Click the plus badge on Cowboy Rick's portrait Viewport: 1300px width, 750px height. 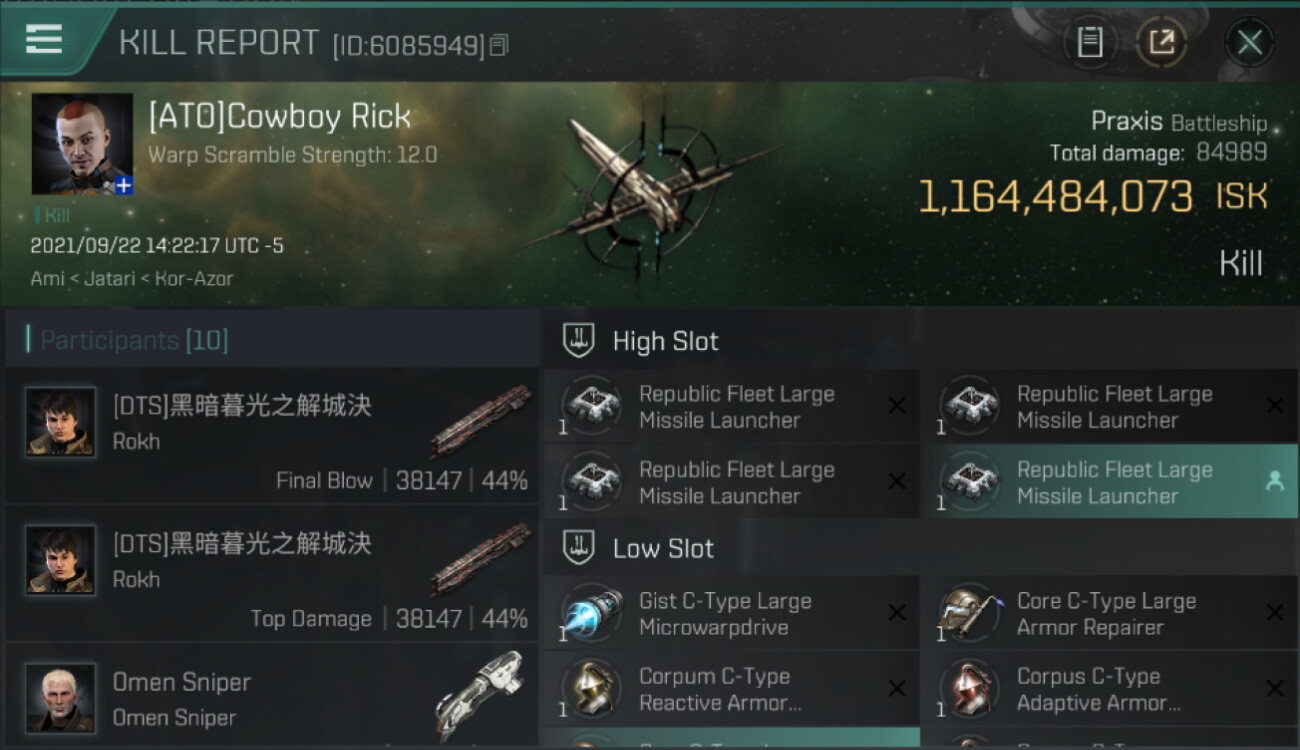click(x=123, y=185)
